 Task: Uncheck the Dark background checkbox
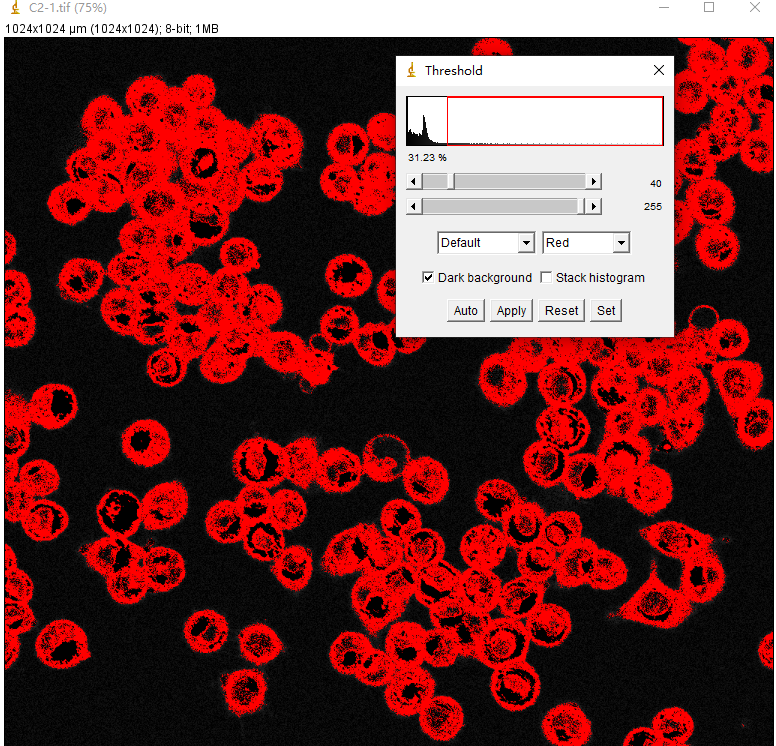pyautogui.click(x=429, y=277)
